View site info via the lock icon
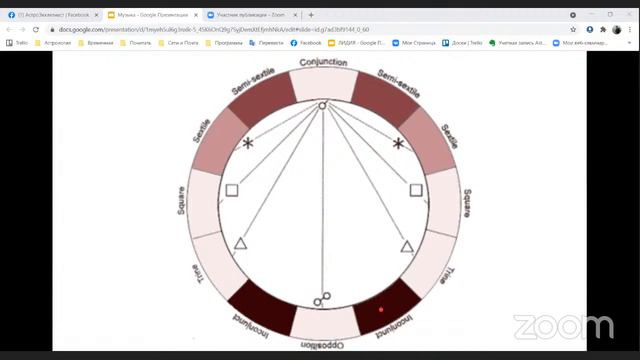Viewport: 640px width, 360px height. pos(52,30)
